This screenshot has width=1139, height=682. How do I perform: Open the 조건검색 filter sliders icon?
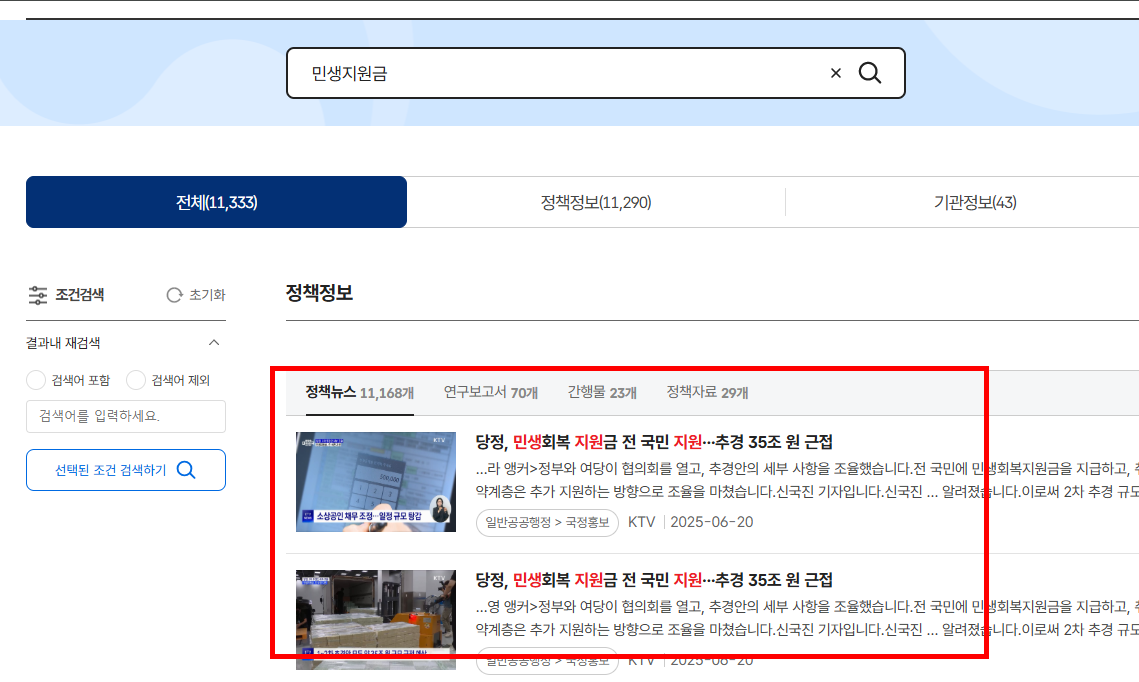[38, 295]
